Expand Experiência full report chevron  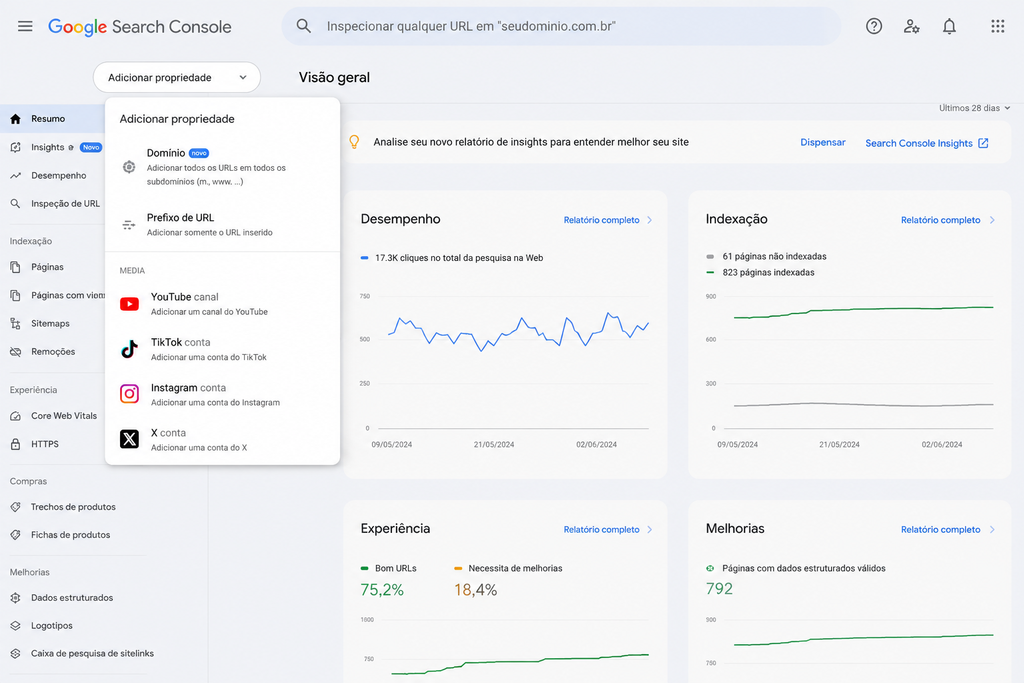[x=649, y=530]
